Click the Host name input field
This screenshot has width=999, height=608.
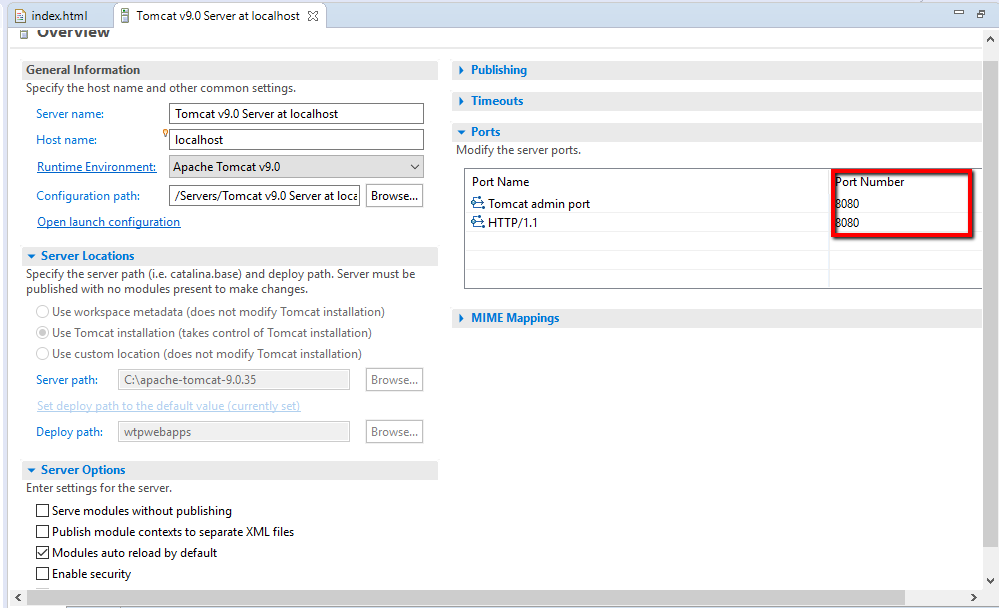[x=296, y=140]
